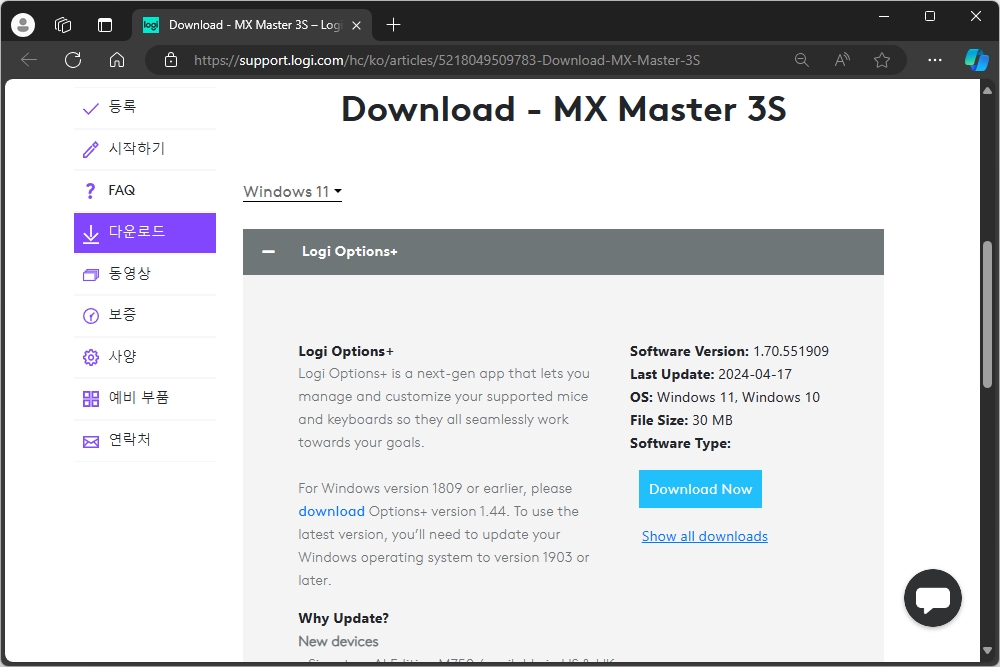Click the Download Now button

tap(700, 489)
